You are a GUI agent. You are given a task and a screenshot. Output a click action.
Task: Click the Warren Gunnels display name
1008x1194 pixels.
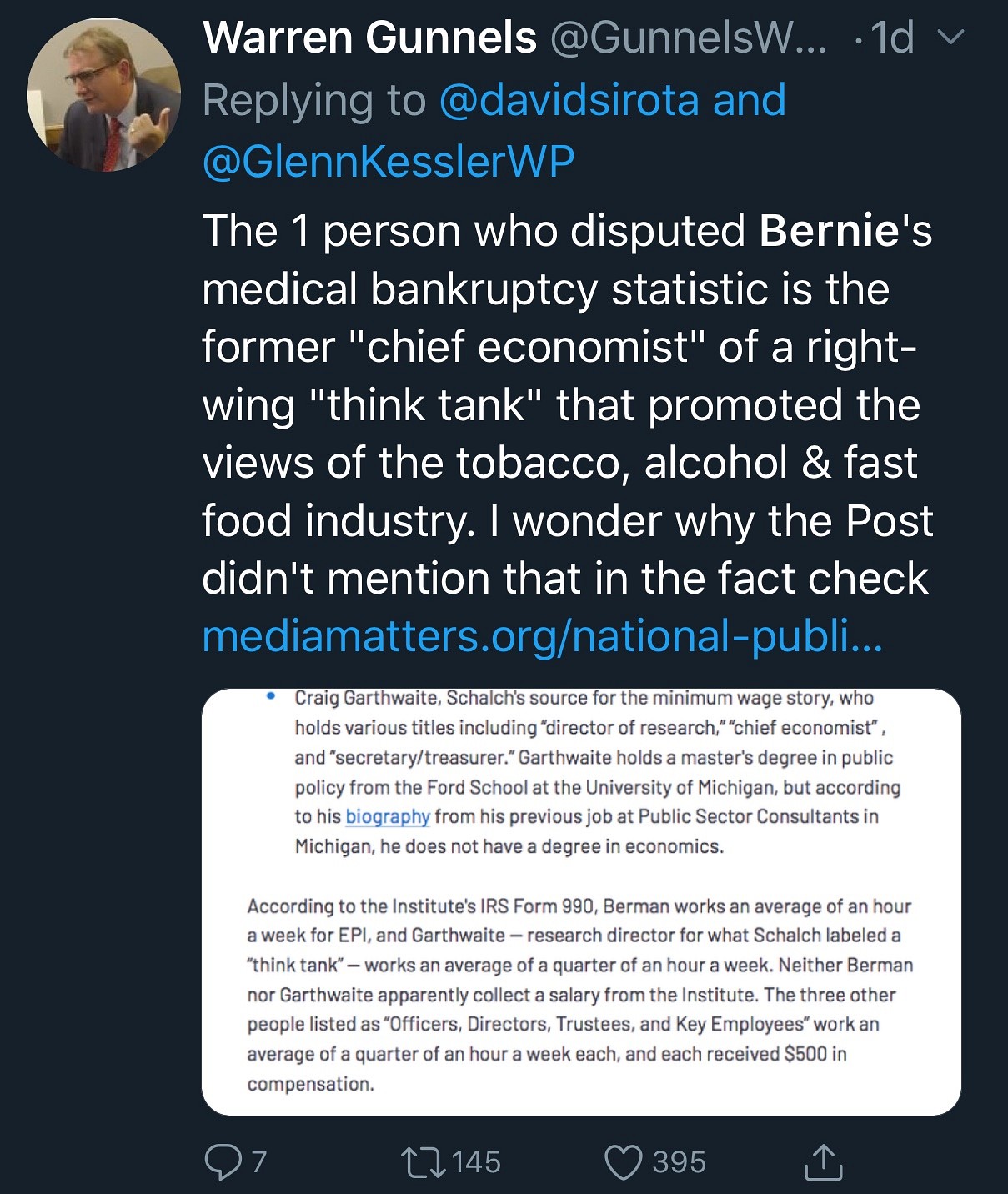(x=369, y=38)
